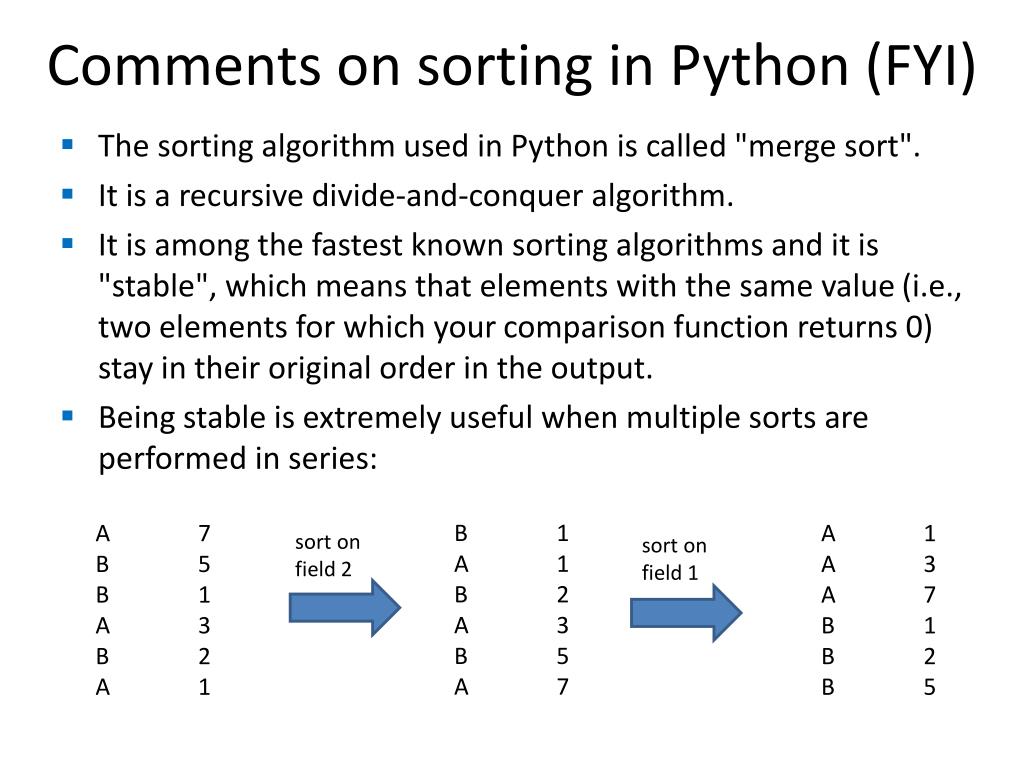
Task: Select the first blue square bullet marker
Action: 67,144
